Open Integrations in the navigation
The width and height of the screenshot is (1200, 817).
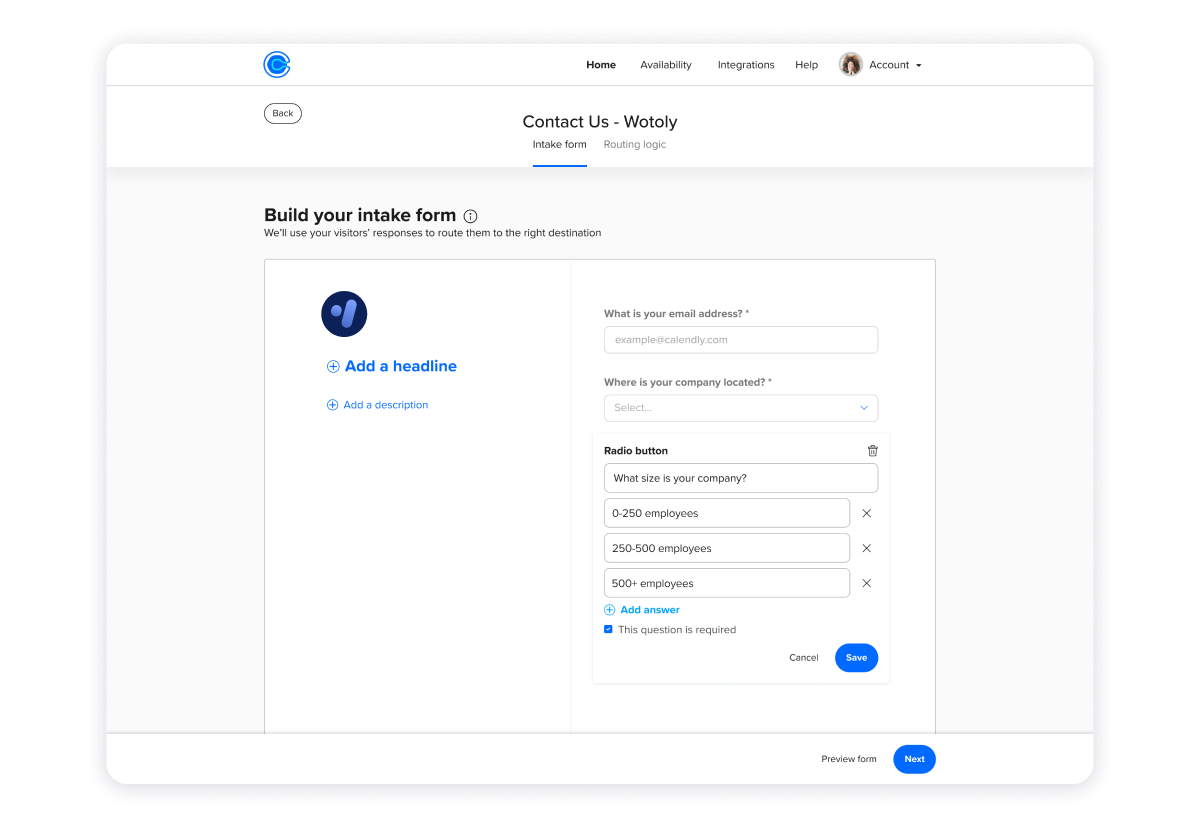[746, 65]
